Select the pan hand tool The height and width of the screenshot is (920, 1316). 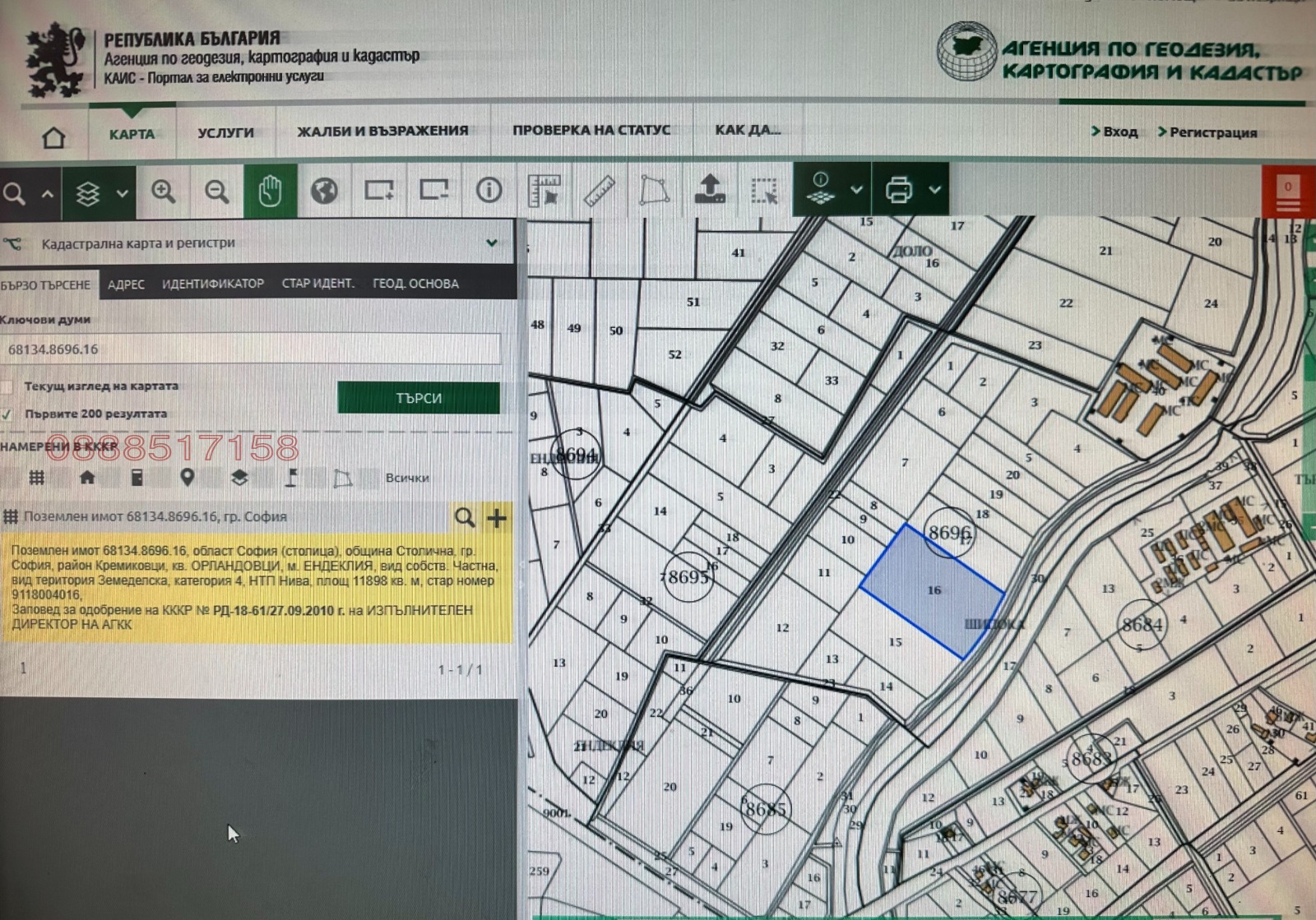[x=270, y=192]
